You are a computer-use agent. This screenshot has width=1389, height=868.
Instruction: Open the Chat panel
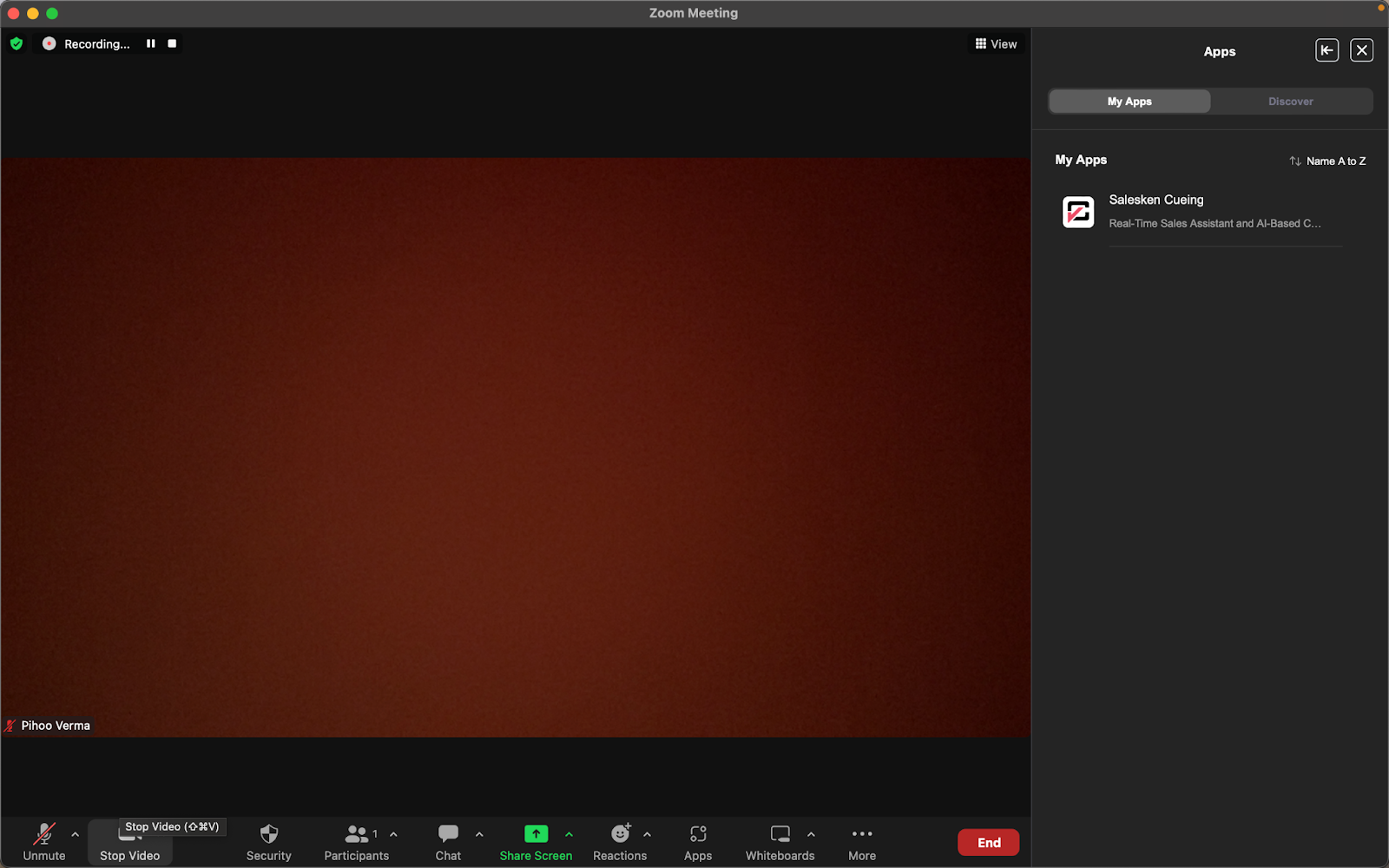click(448, 842)
